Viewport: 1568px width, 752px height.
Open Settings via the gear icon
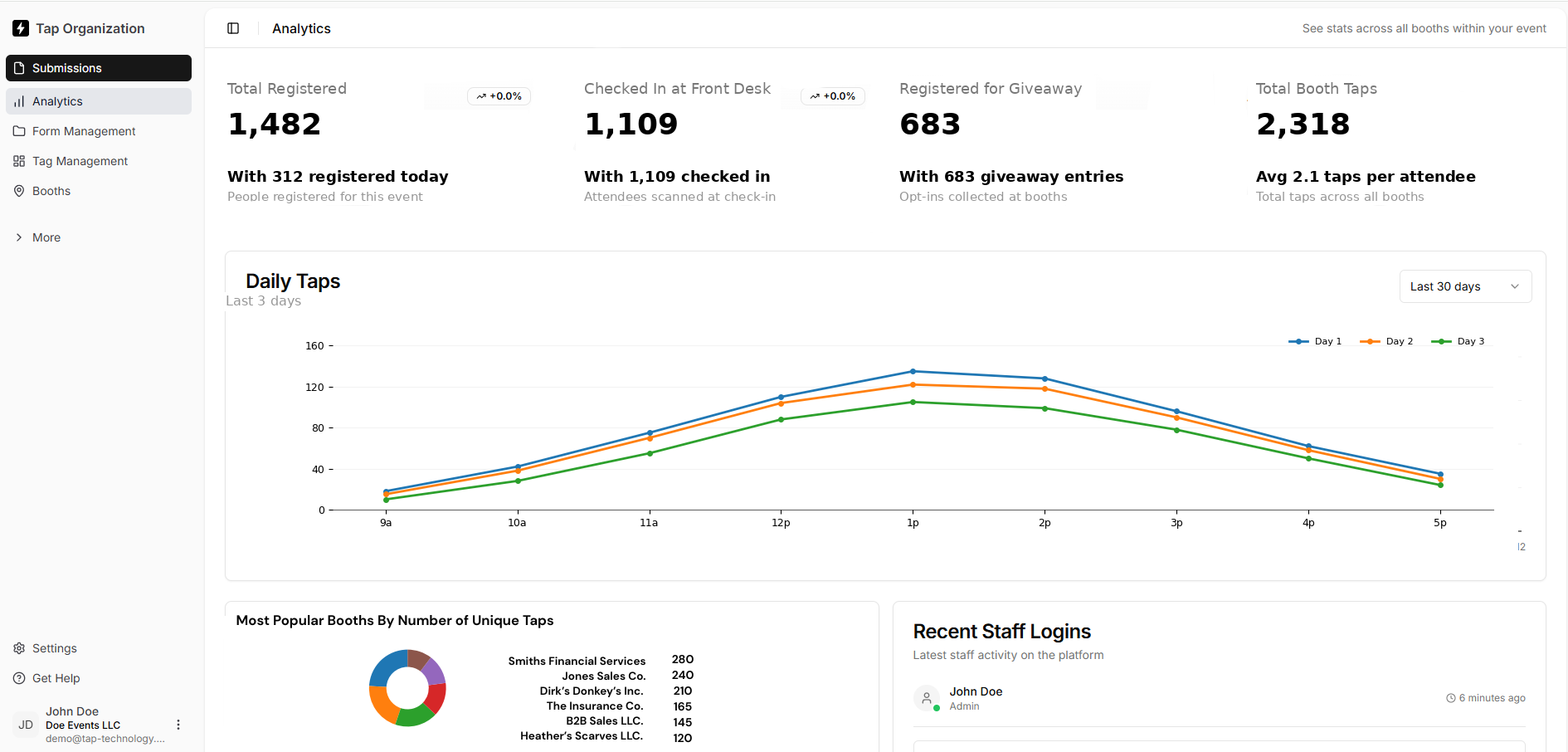tap(19, 647)
